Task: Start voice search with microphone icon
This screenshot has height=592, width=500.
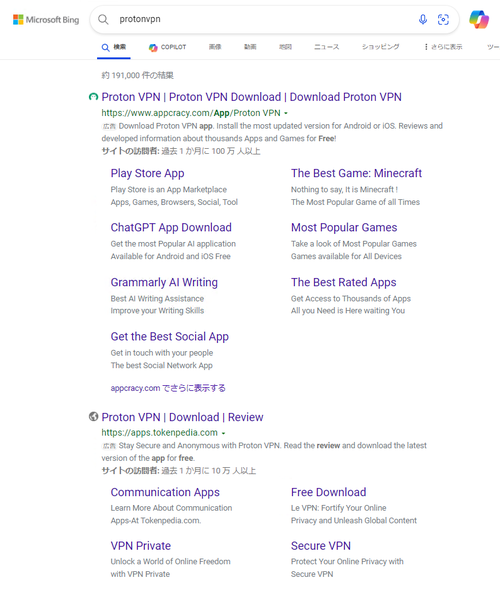Action: coord(423,19)
